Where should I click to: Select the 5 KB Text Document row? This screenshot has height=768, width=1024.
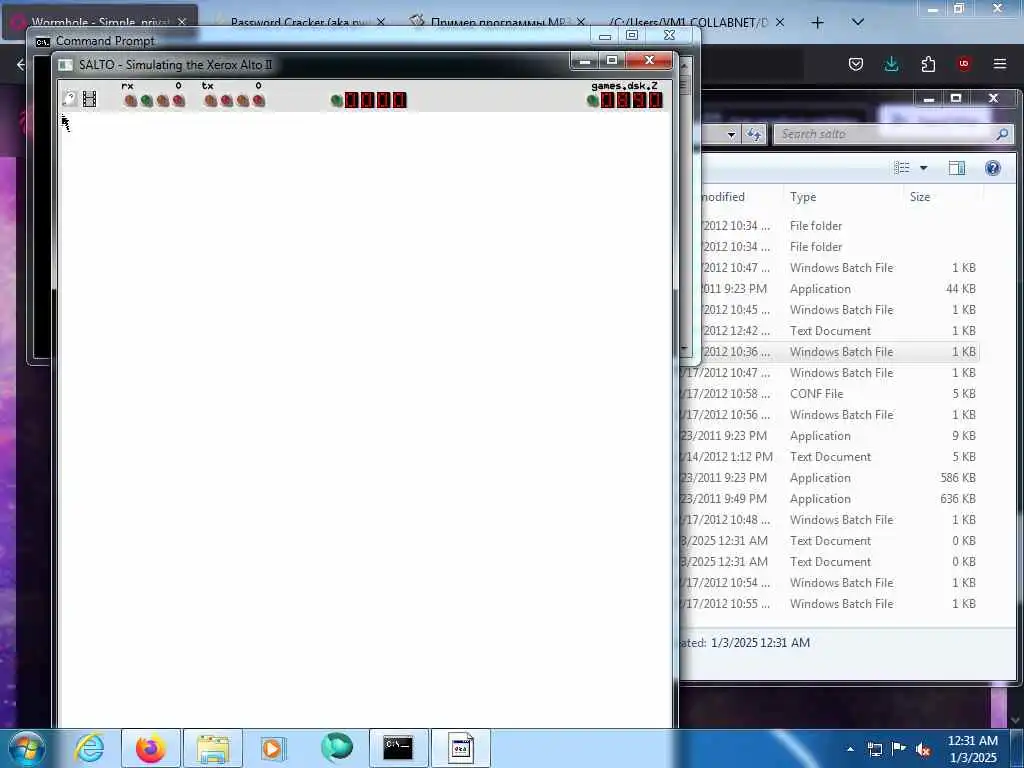pyautogui.click(x=829, y=456)
